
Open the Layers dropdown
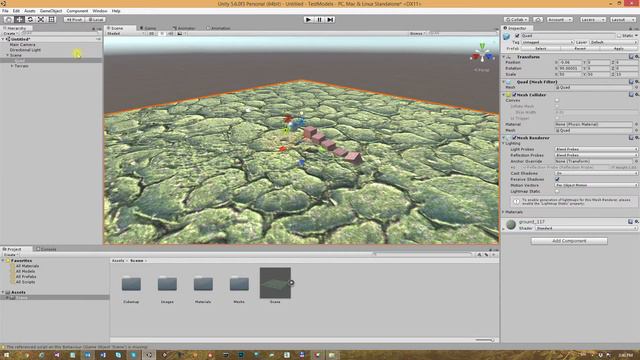click(592, 20)
